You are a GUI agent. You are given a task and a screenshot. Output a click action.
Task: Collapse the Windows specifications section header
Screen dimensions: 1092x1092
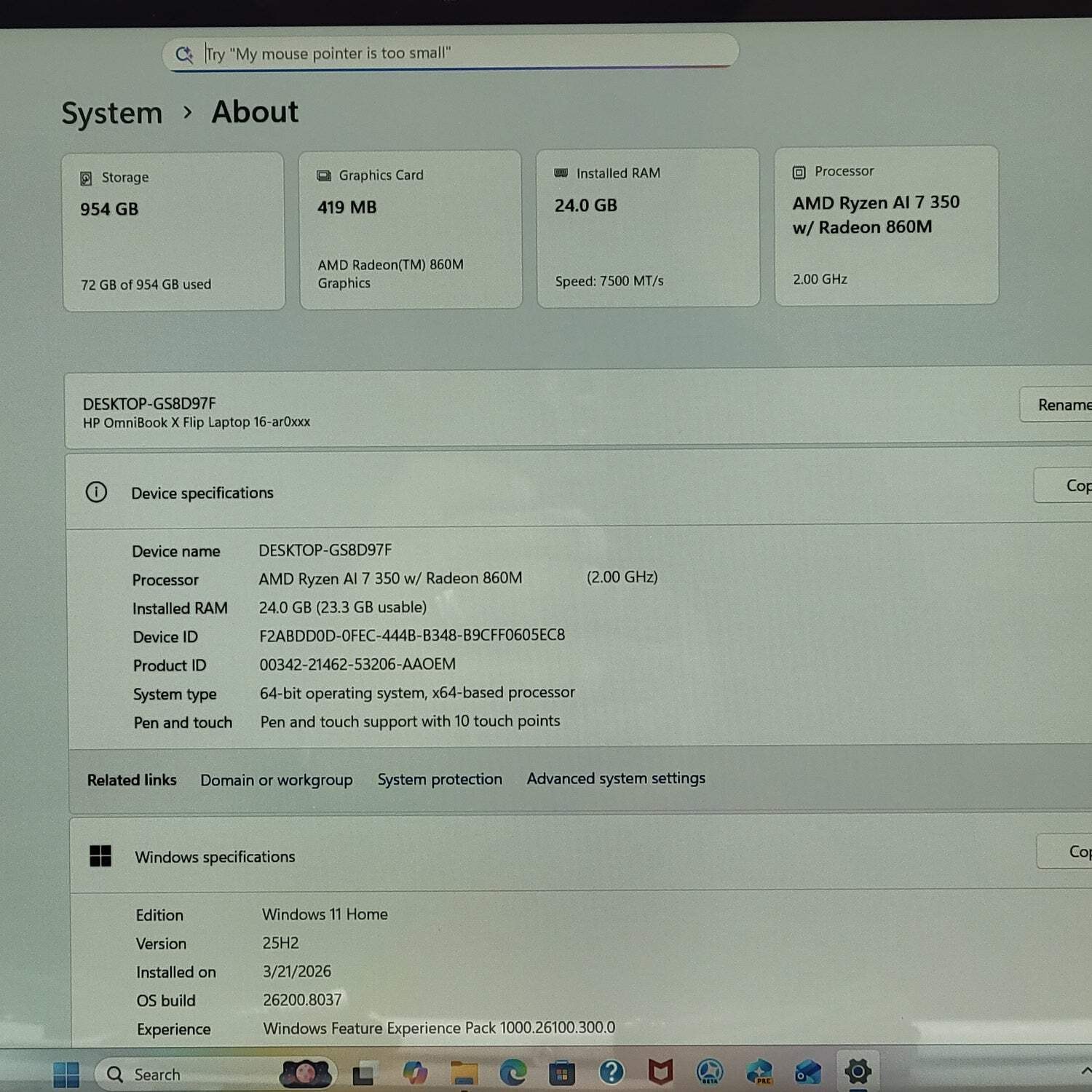coord(582,854)
